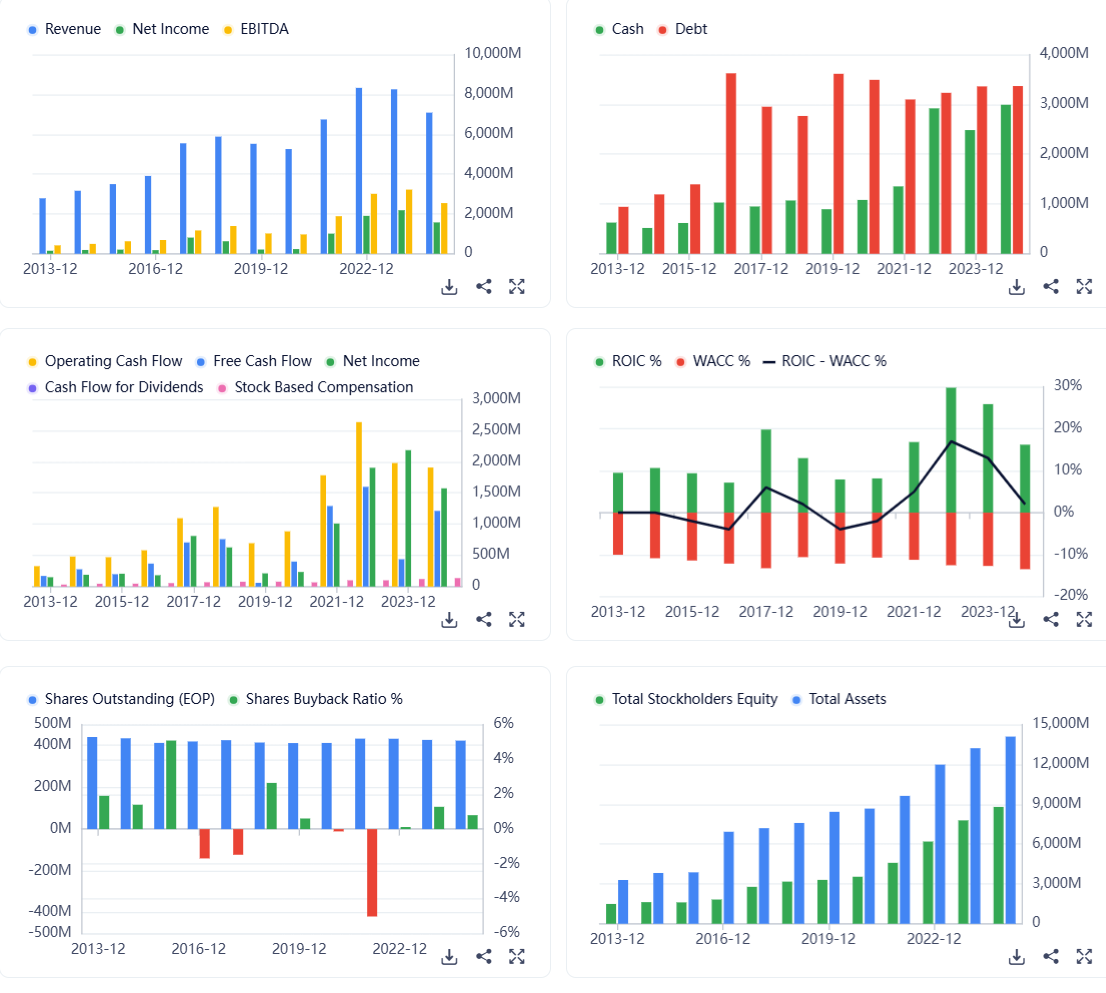Click the 30% axis label in ROIC chart
Screen dimensions: 1106x993
pos(1068,385)
